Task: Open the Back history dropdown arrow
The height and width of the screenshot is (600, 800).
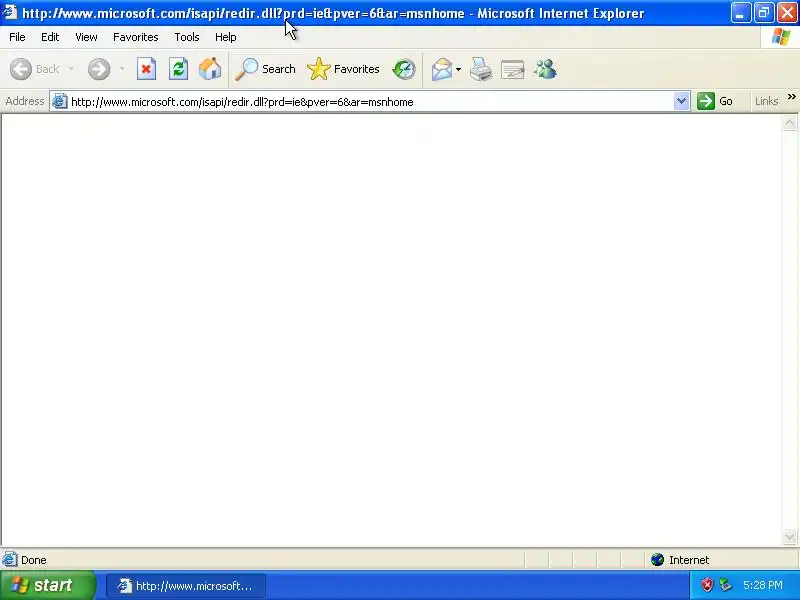Action: click(71, 69)
